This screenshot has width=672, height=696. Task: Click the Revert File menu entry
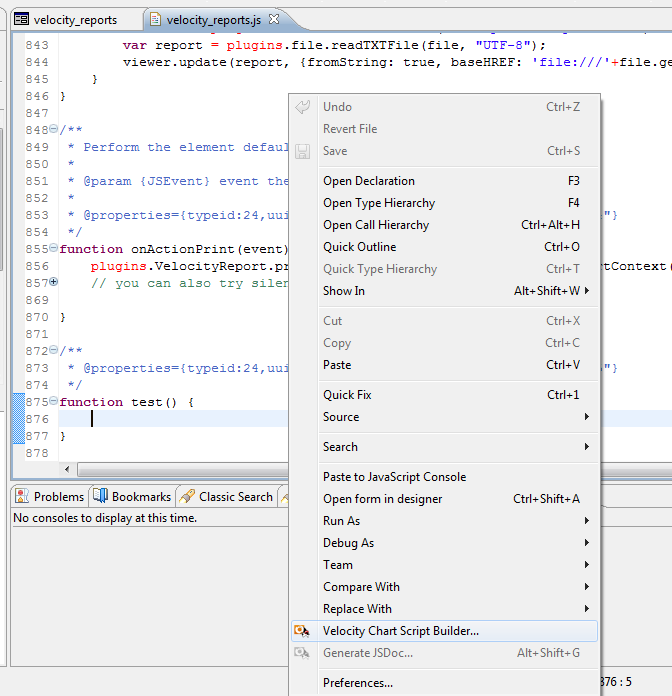click(x=444, y=129)
